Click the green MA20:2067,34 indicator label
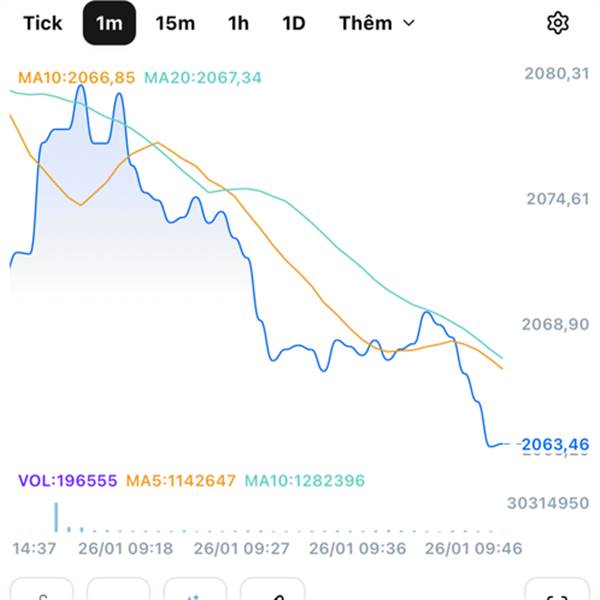This screenshot has width=600, height=600. [203, 77]
